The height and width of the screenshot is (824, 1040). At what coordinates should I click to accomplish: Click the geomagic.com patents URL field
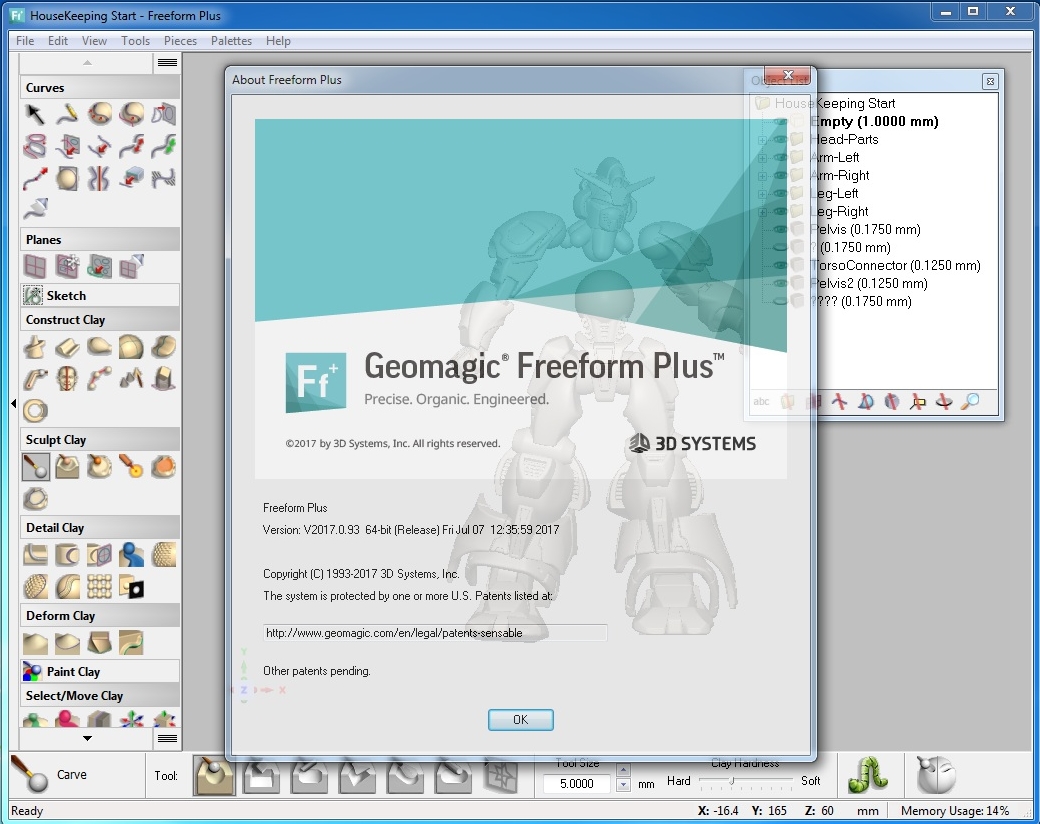434,633
